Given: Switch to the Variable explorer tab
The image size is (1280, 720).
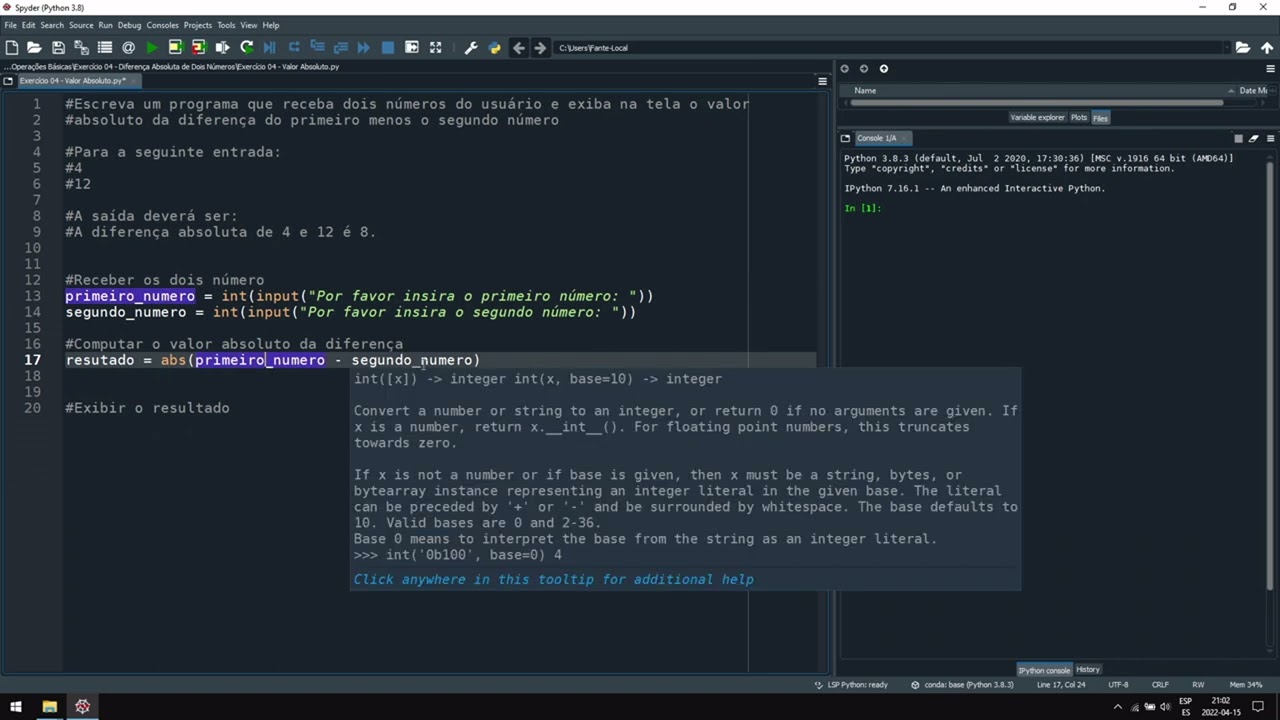Looking at the screenshot, I should [1037, 118].
